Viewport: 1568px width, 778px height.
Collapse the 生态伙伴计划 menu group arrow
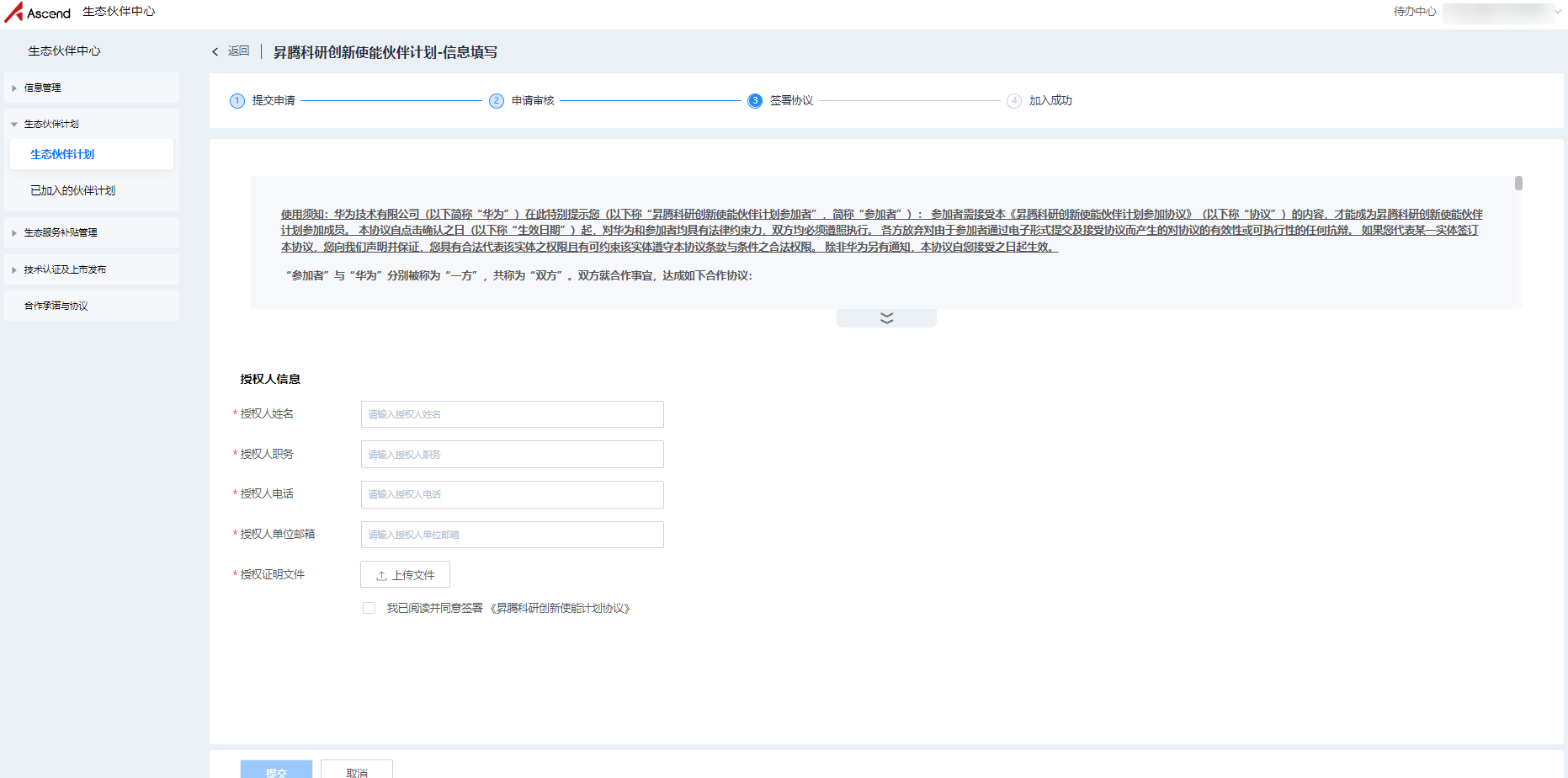pos(14,125)
